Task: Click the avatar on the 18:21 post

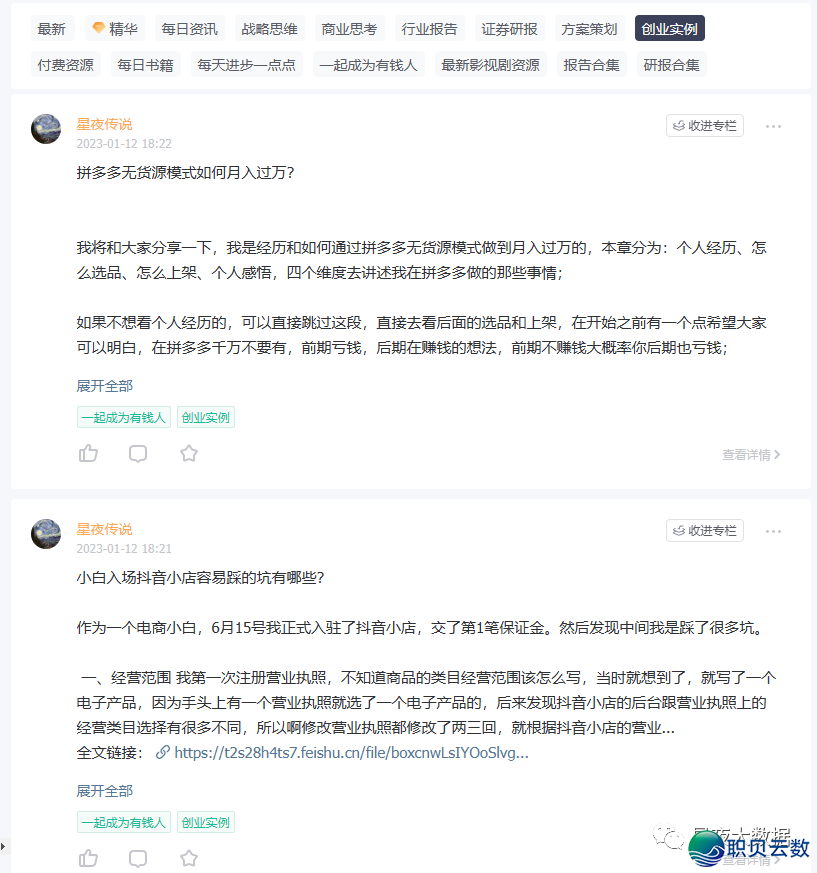Action: click(x=46, y=533)
